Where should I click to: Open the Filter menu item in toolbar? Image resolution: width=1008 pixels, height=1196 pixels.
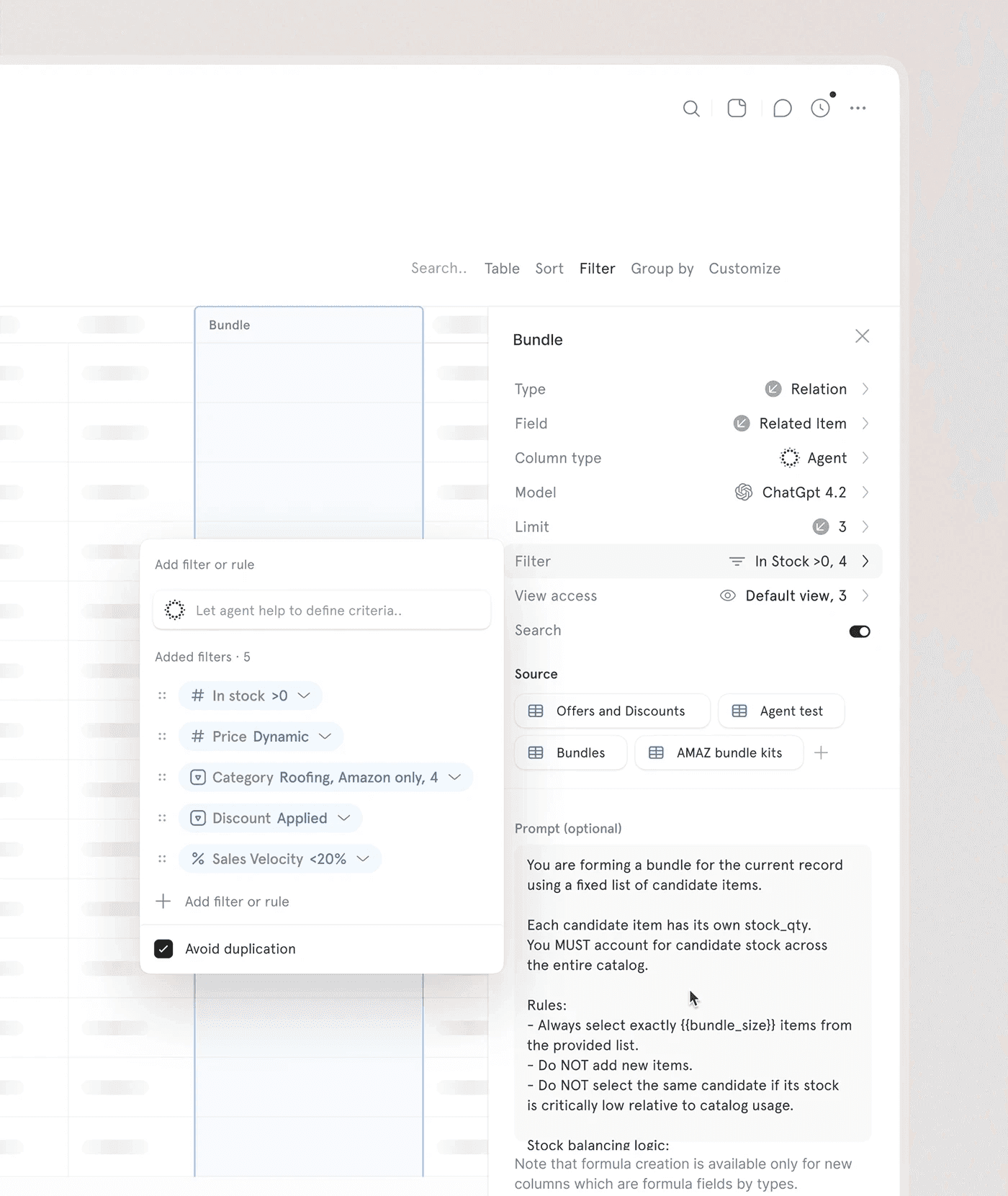(x=597, y=269)
